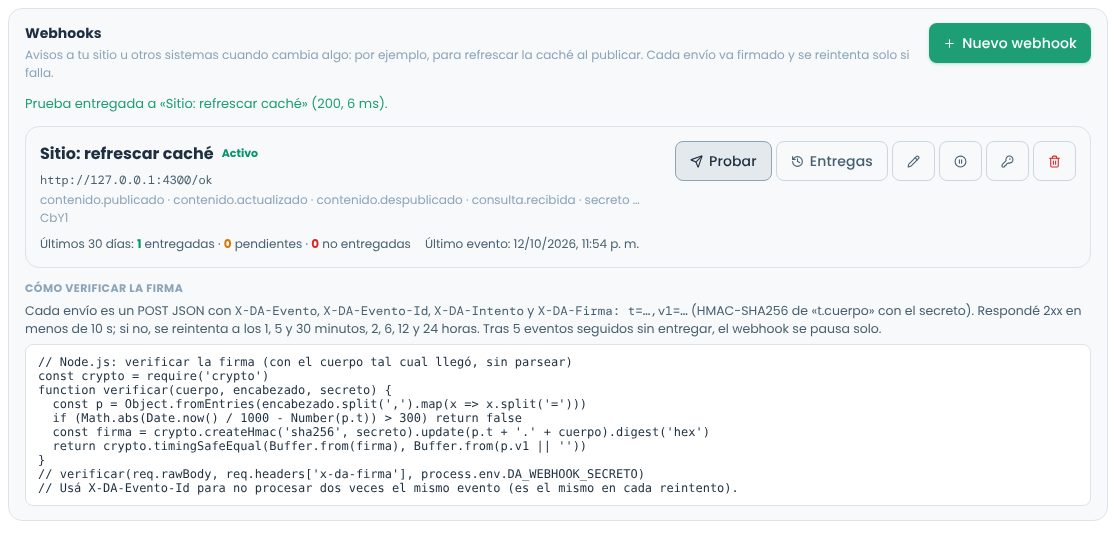Click the process.env.DA_WEBHOOK_SECRET comment line
This screenshot has width=1120, height=554.
tap(341, 474)
